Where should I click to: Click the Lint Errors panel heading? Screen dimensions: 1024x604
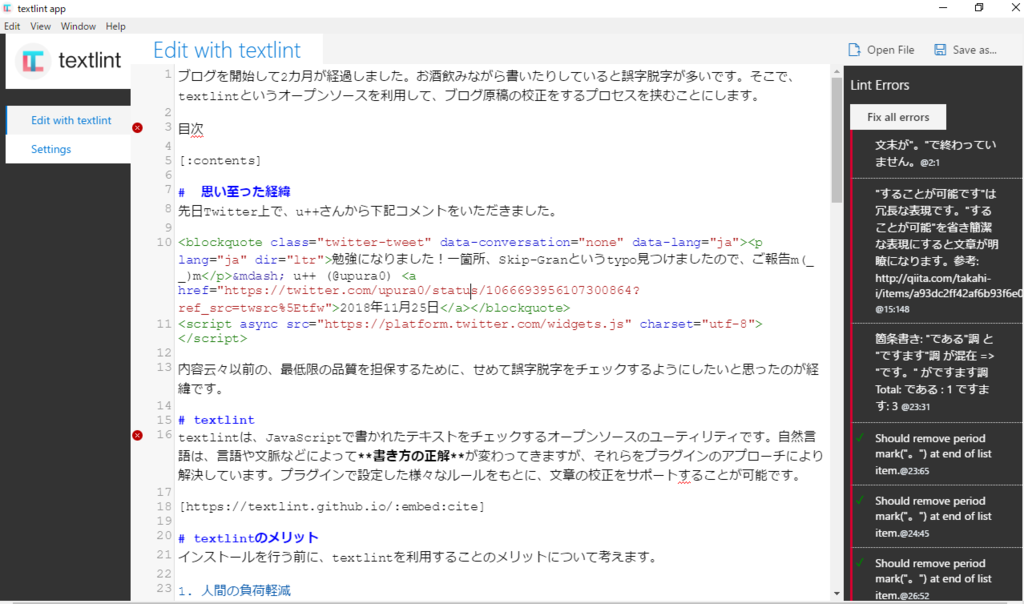click(880, 85)
